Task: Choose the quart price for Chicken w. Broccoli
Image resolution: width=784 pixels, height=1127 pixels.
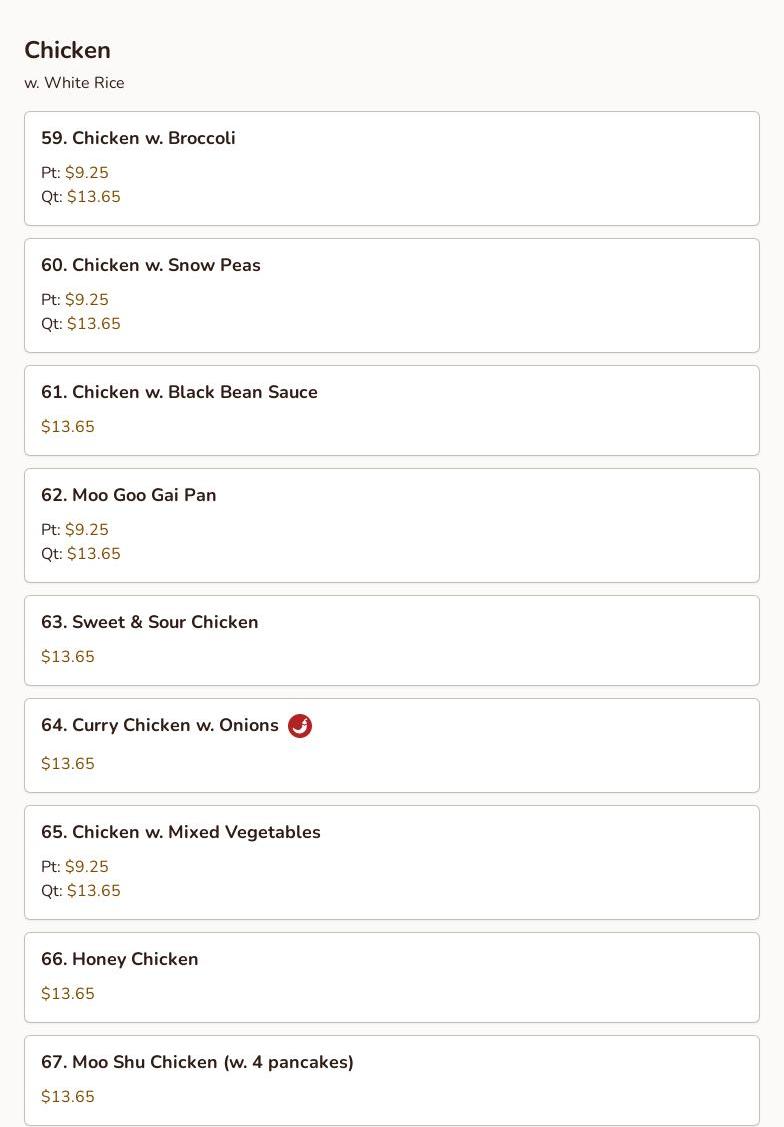Action: coord(93,197)
